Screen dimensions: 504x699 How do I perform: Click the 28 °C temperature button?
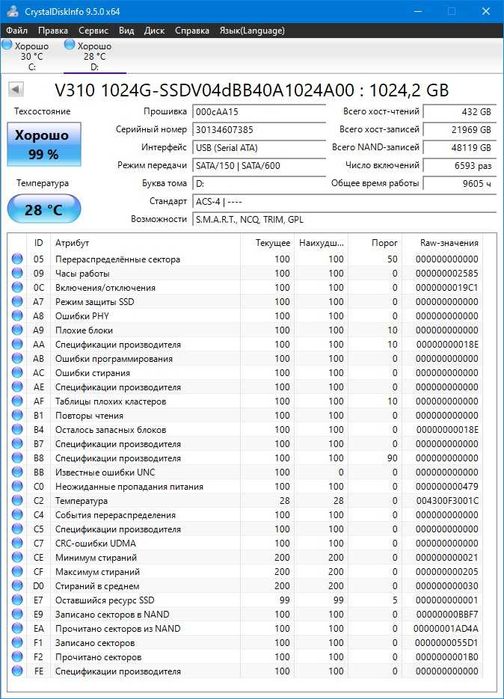(44, 209)
